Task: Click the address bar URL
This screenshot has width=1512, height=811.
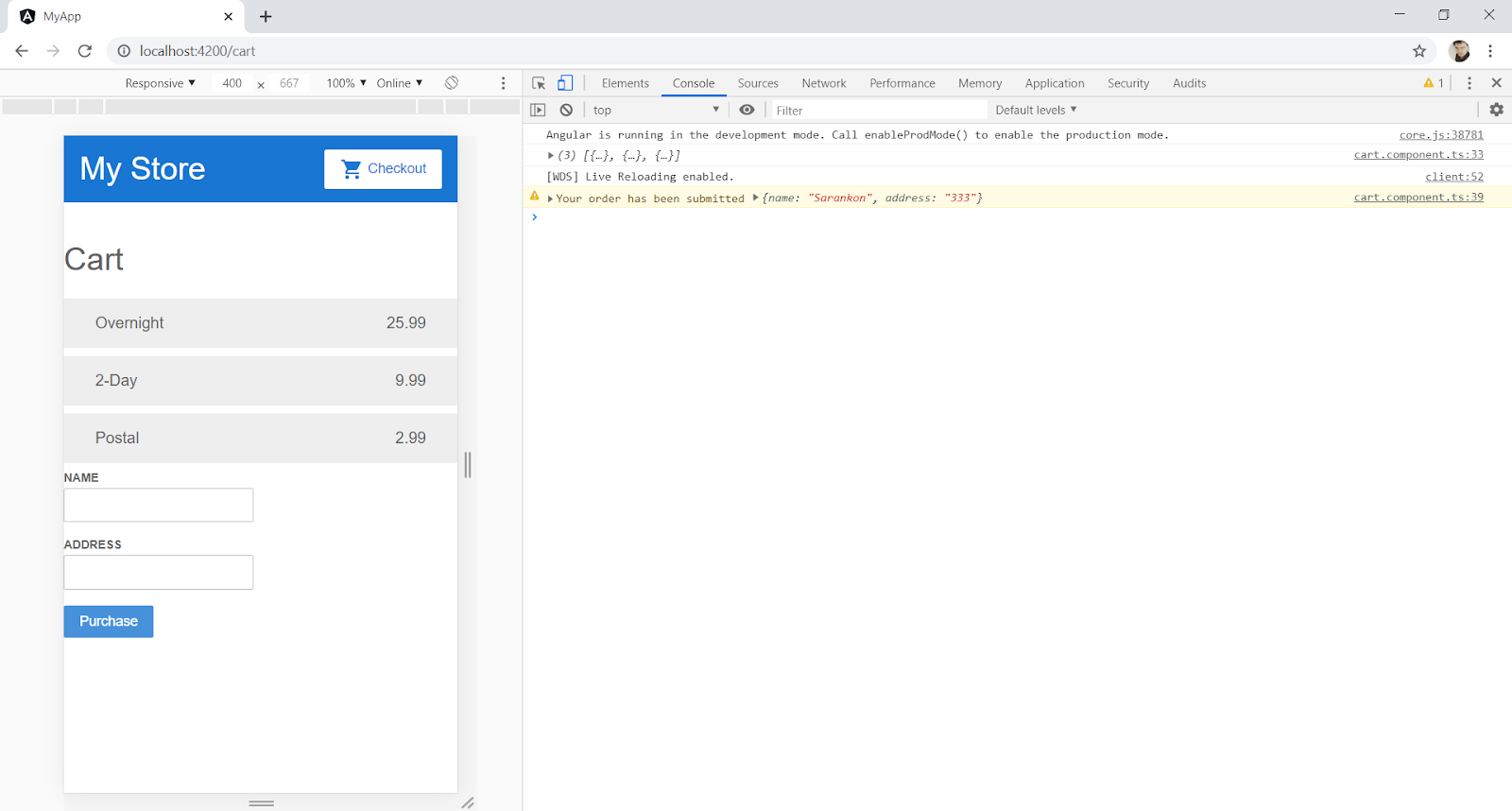Action: tap(198, 51)
